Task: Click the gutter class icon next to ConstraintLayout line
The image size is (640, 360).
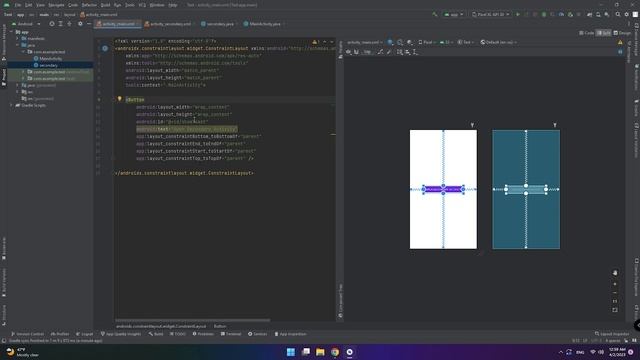Action: 105,48
